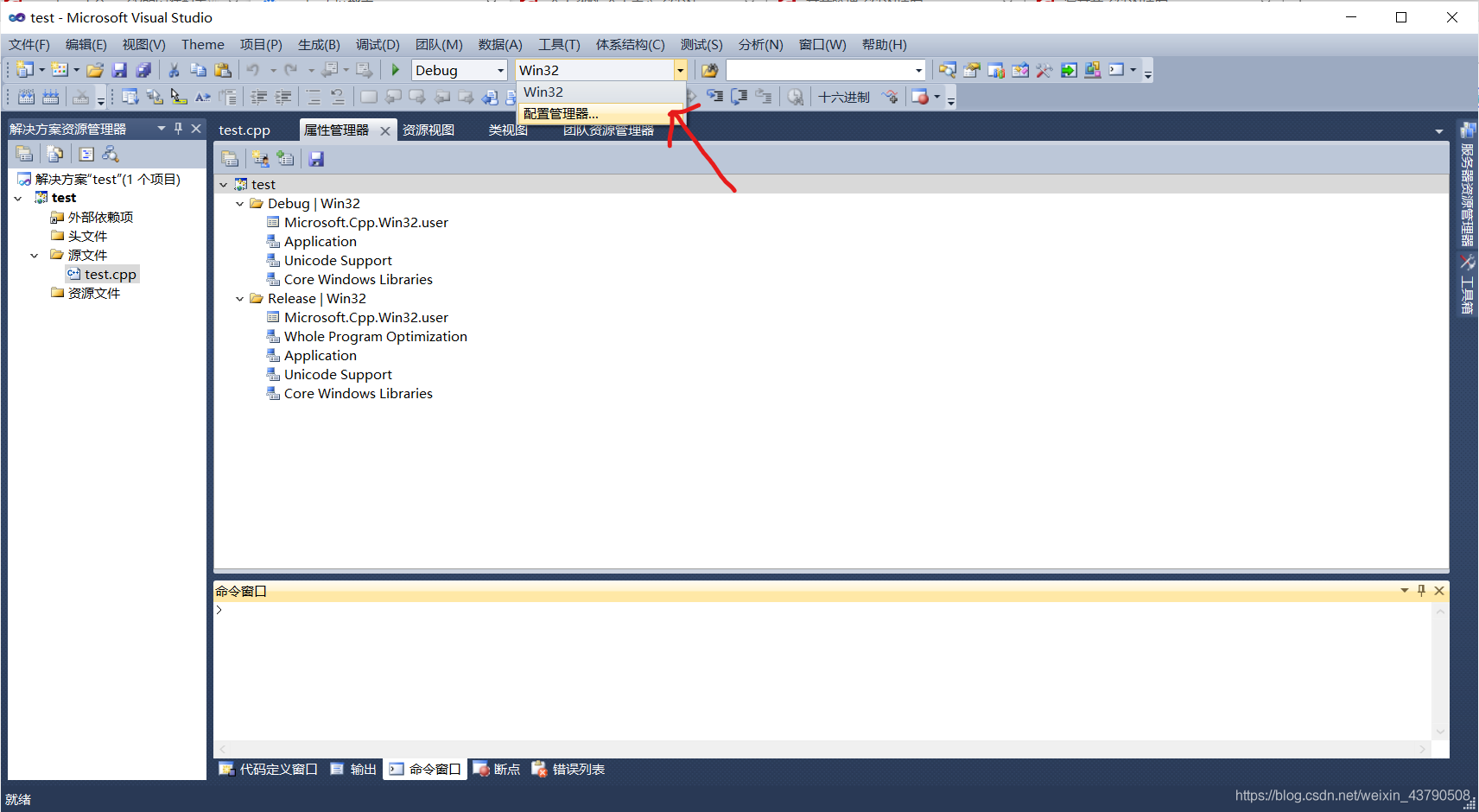Click into the command window input area
Screen dimensions: 1479x812
822,670
